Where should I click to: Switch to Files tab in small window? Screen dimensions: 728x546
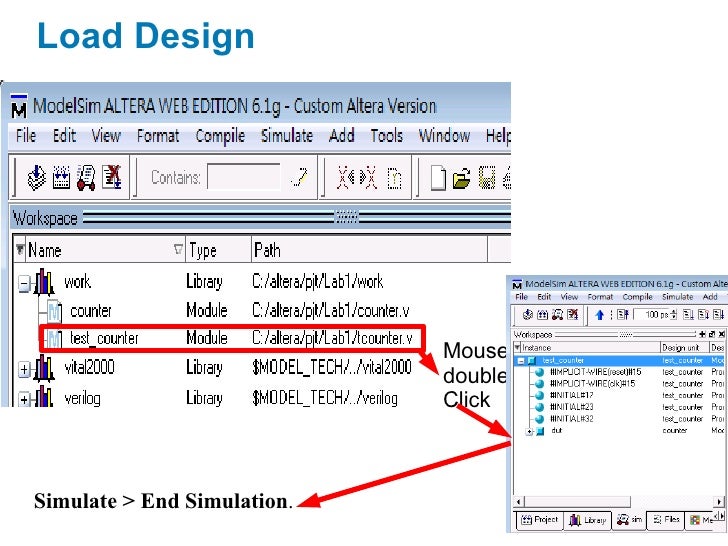(x=666, y=520)
